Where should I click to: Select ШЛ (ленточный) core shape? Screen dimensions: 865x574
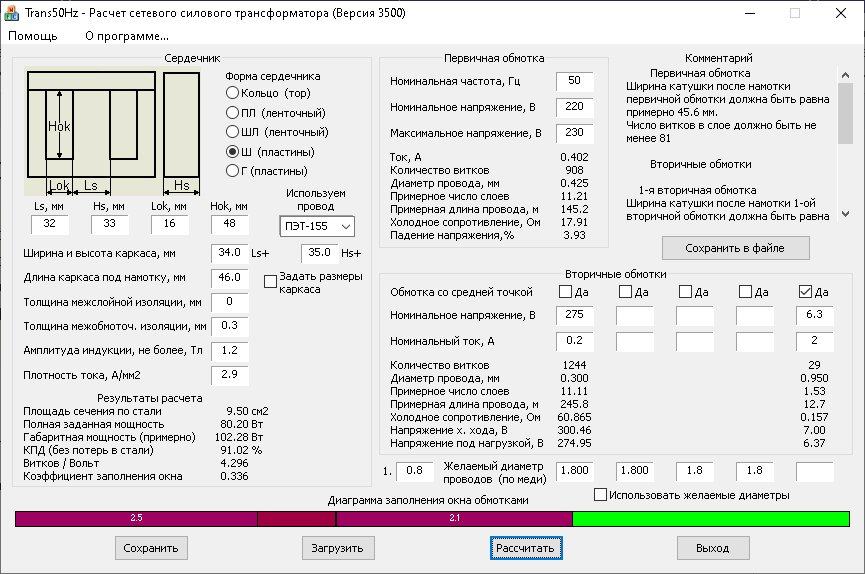233,132
